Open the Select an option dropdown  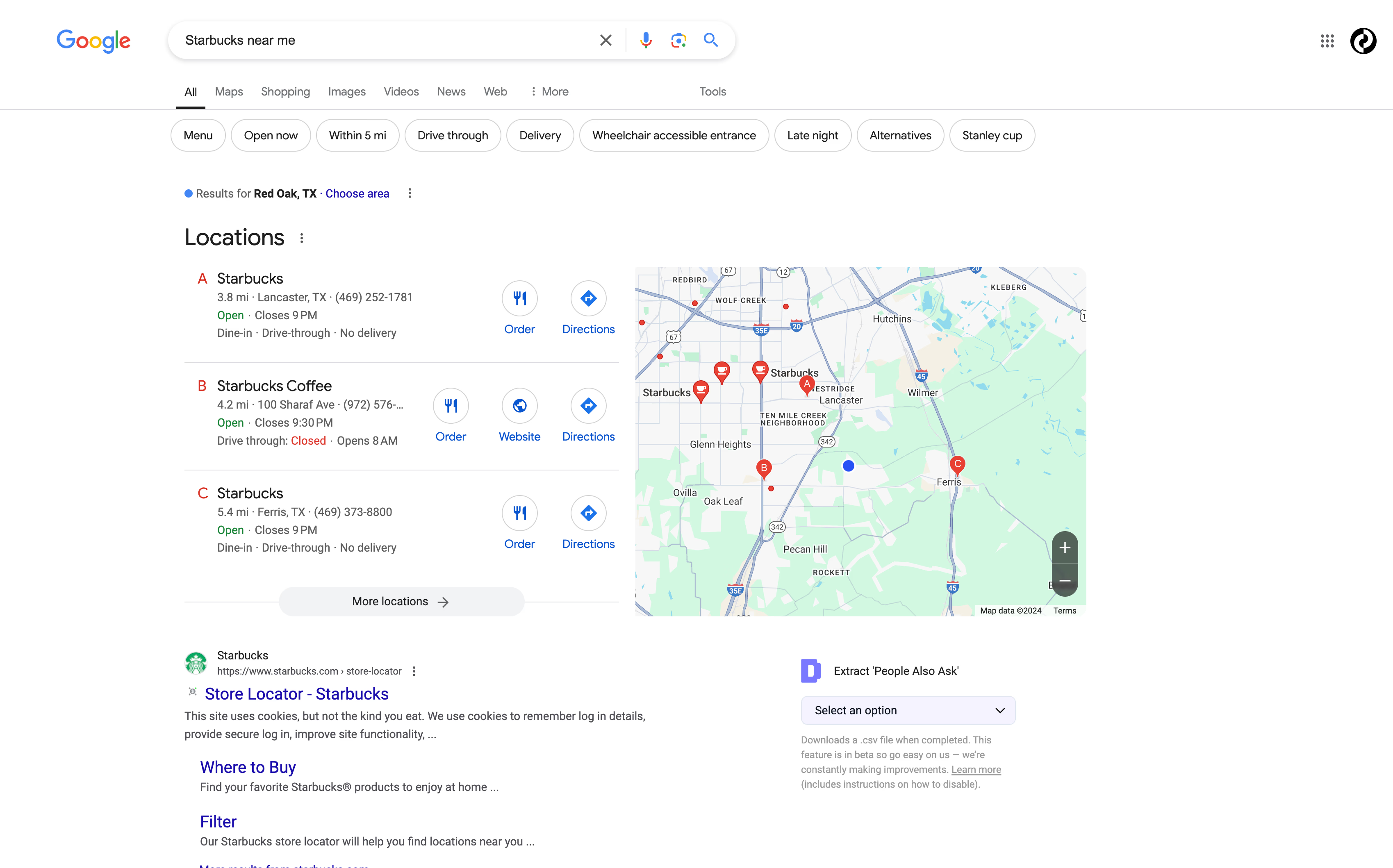[x=908, y=710]
